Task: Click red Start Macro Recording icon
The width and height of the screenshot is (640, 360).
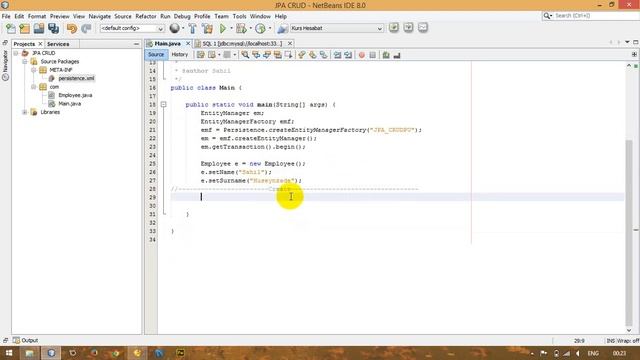Action: [362, 55]
